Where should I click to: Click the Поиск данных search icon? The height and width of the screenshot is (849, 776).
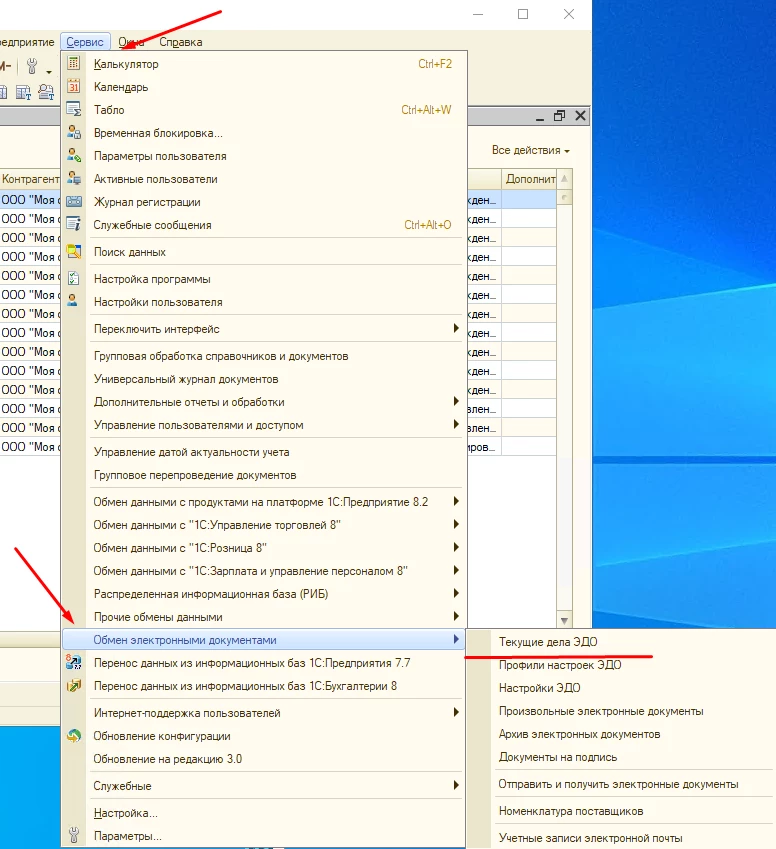73,252
